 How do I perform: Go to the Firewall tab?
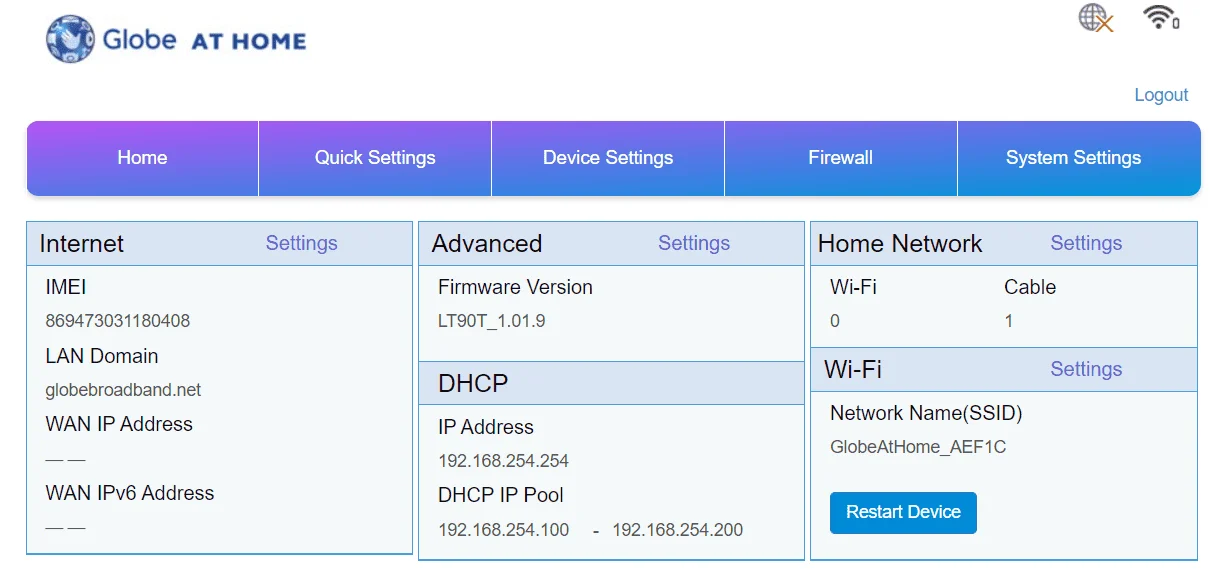point(841,158)
